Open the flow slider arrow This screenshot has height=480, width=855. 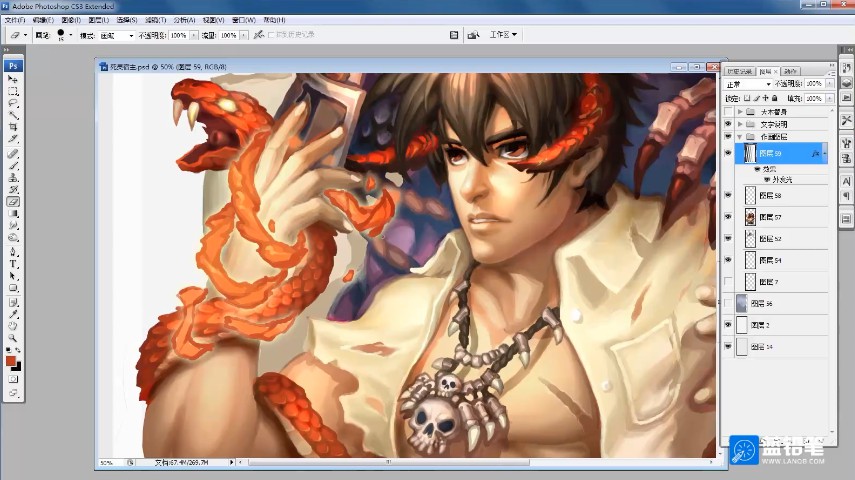coord(243,35)
